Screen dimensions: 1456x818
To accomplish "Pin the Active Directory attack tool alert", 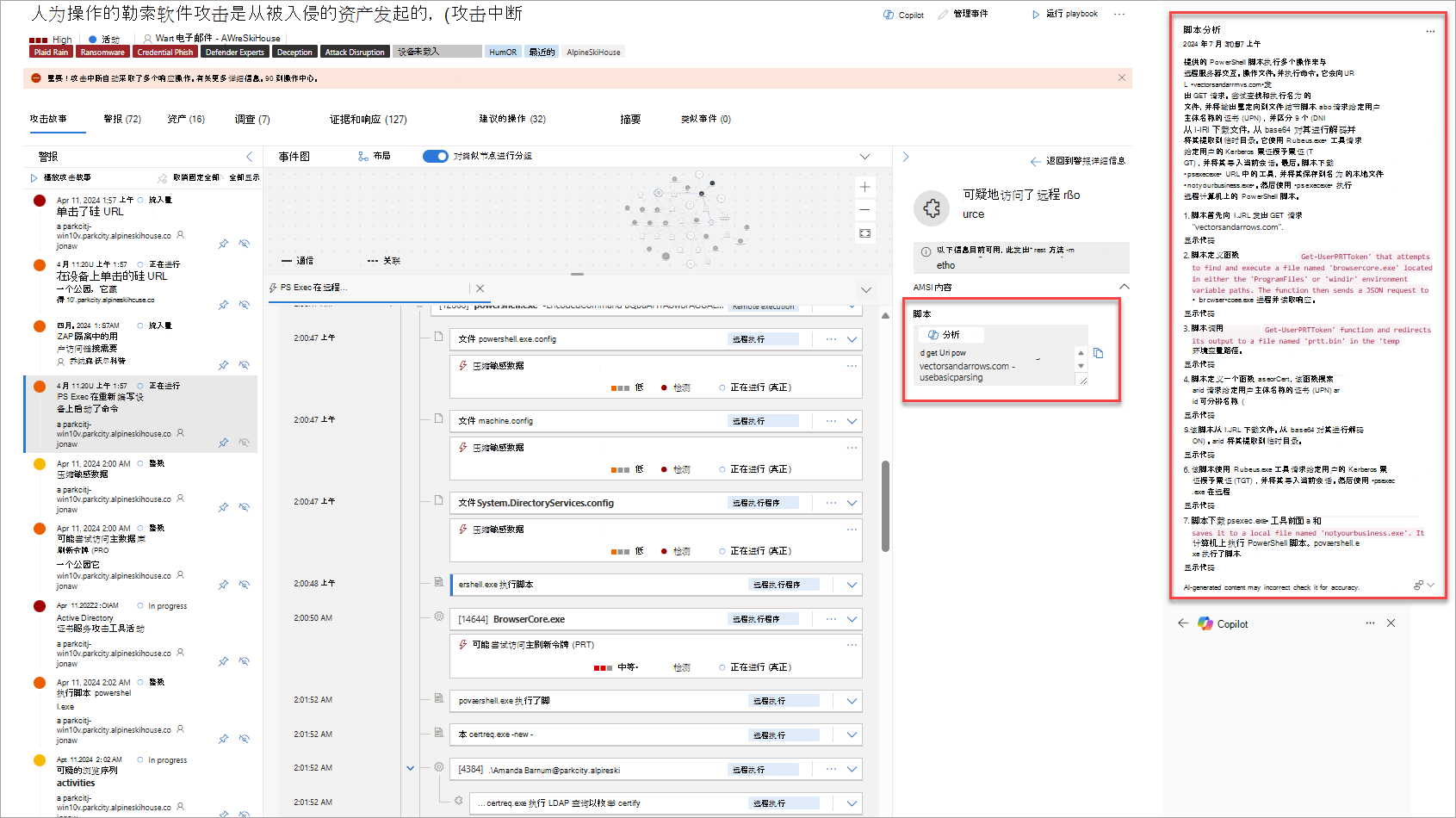I will pyautogui.click(x=224, y=661).
